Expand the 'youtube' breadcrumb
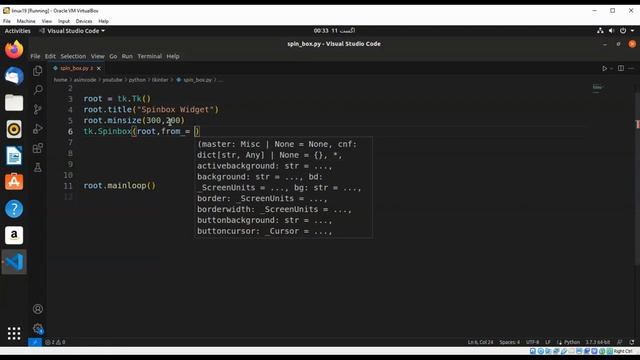Image resolution: width=640 pixels, height=360 pixels. (112, 80)
